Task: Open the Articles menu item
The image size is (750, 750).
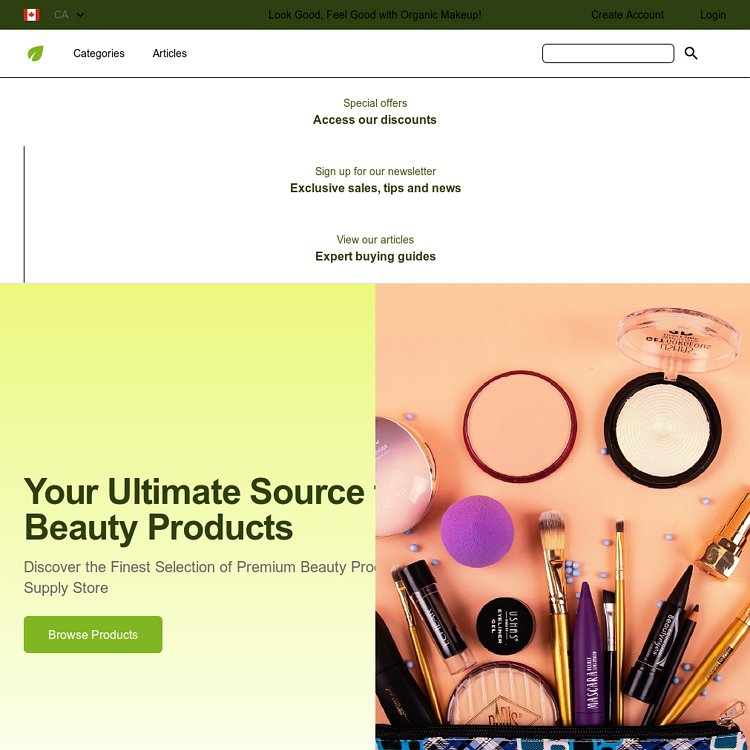Action: point(169,54)
